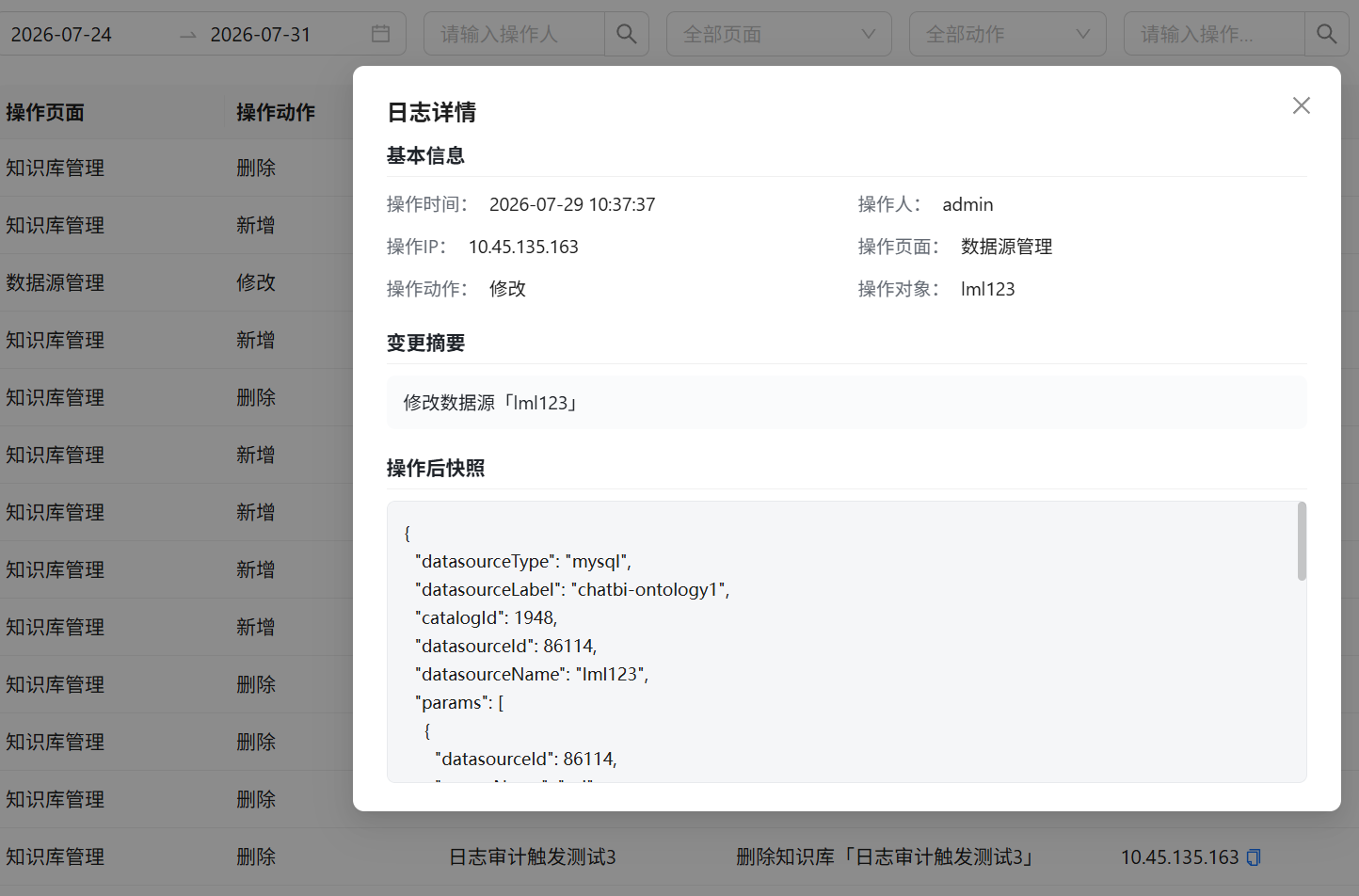This screenshot has height=896, width=1359.
Task: Click operation time value 2026-07-29 10:37:37
Action: click(572, 204)
